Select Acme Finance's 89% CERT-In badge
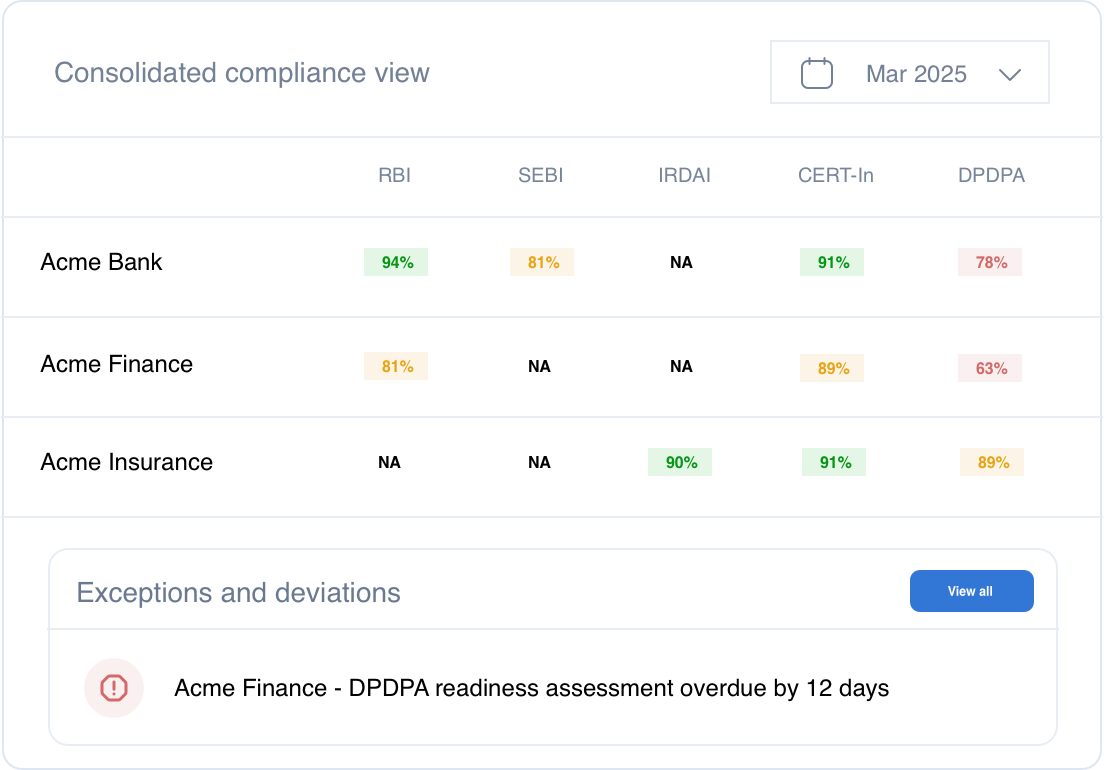The image size is (1104, 770). pos(832,368)
